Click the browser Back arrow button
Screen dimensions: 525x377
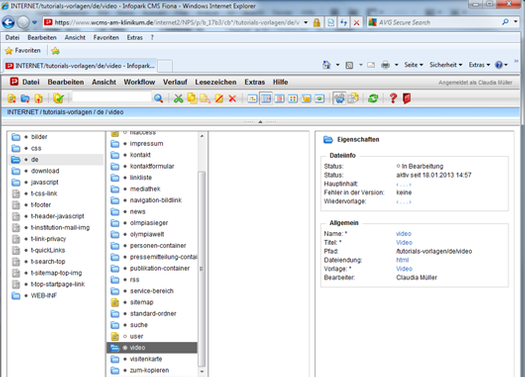pos(8,22)
